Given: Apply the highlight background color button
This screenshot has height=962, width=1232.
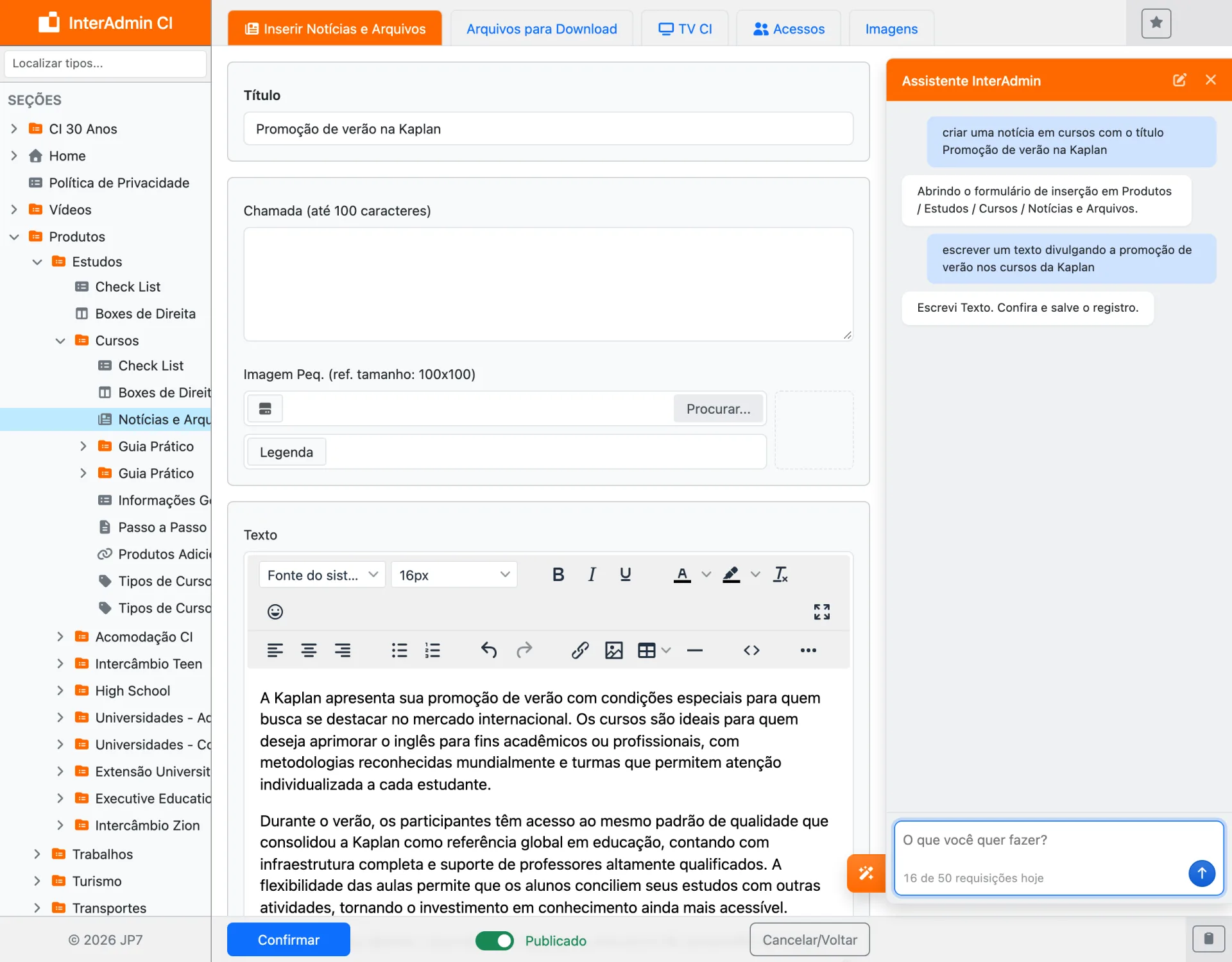Looking at the screenshot, I should tap(732, 575).
